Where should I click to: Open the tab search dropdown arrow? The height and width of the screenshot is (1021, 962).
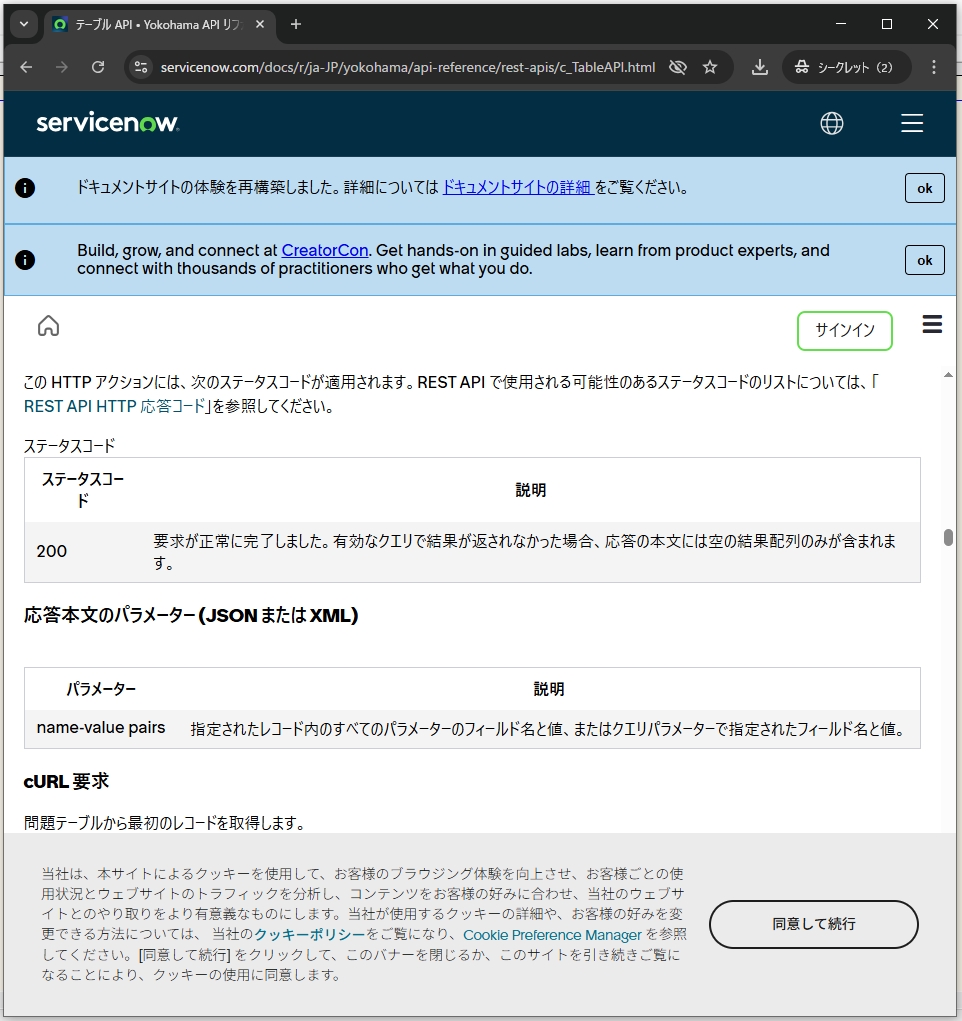click(24, 24)
